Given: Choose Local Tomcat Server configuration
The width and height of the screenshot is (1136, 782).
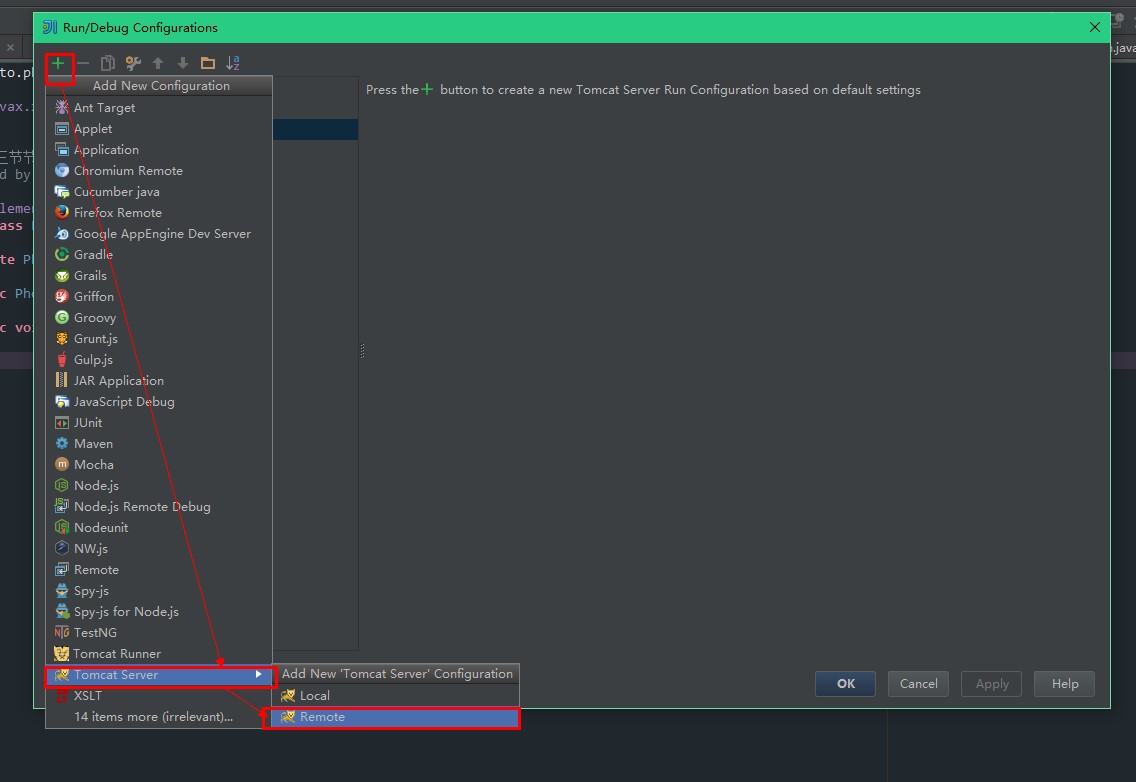Looking at the screenshot, I should 396,696.
